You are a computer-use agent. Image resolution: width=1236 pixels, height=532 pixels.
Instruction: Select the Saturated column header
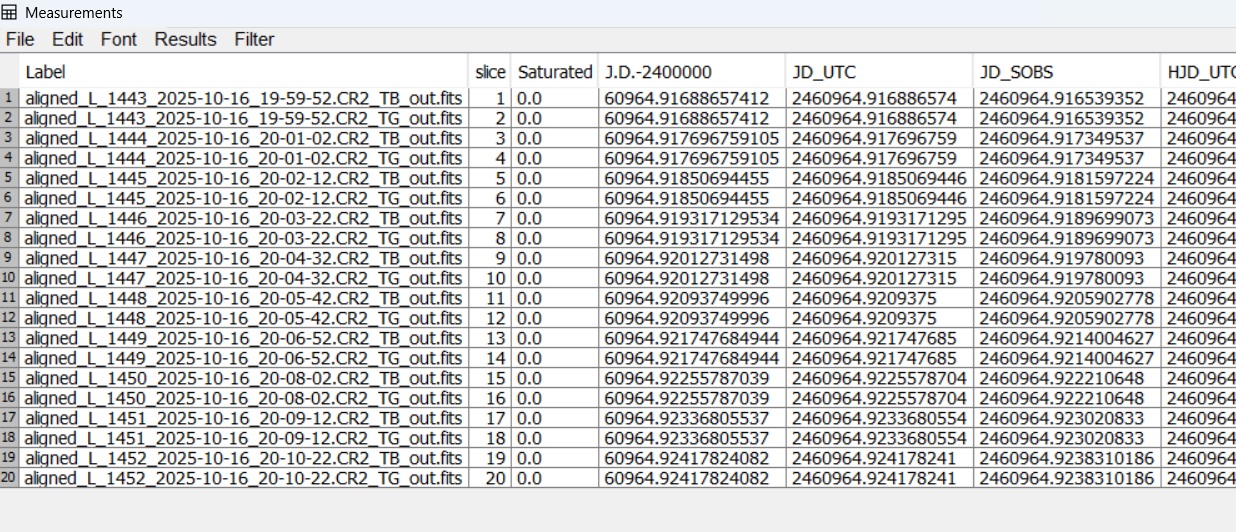click(x=554, y=72)
